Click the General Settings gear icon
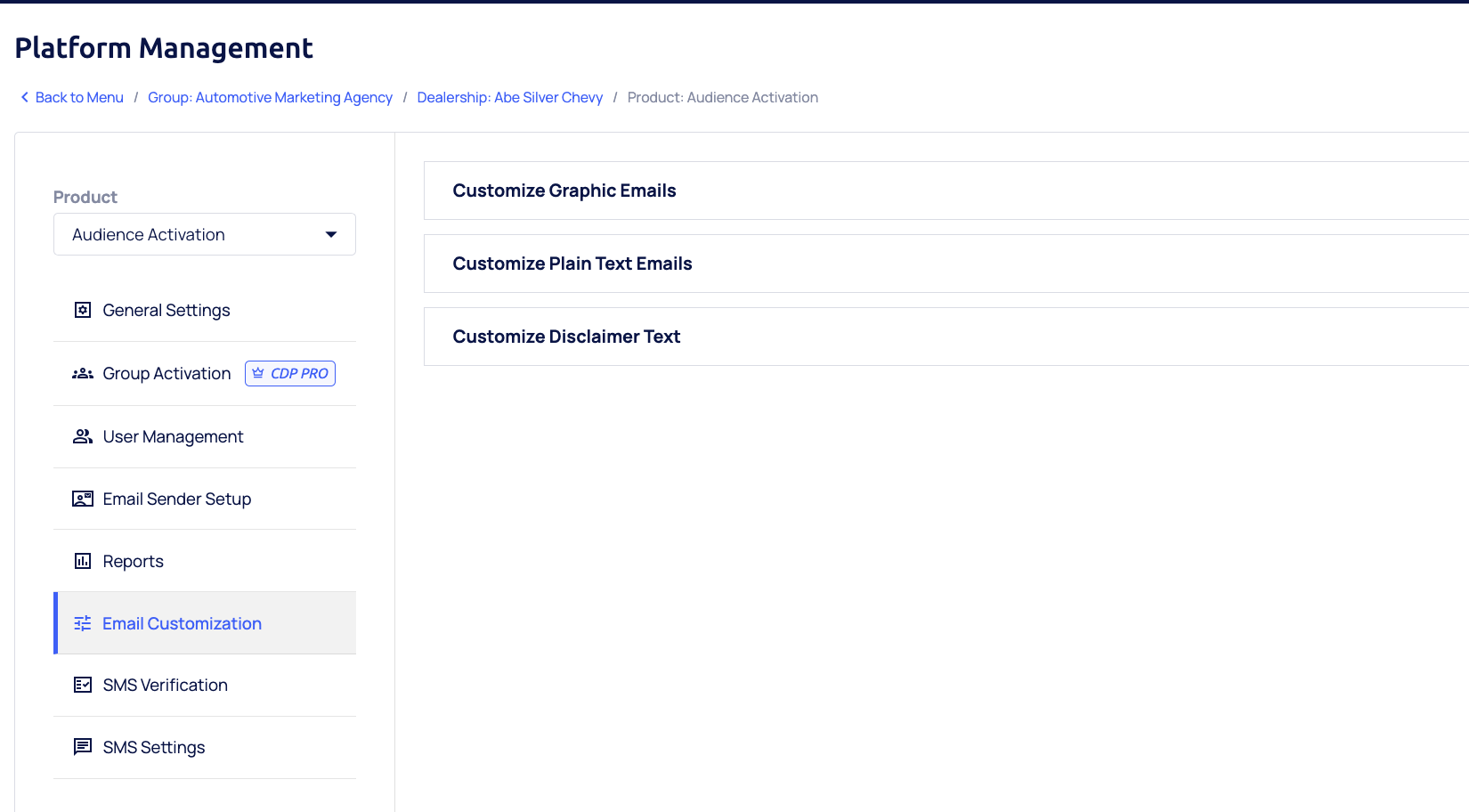The image size is (1469, 812). [83, 310]
